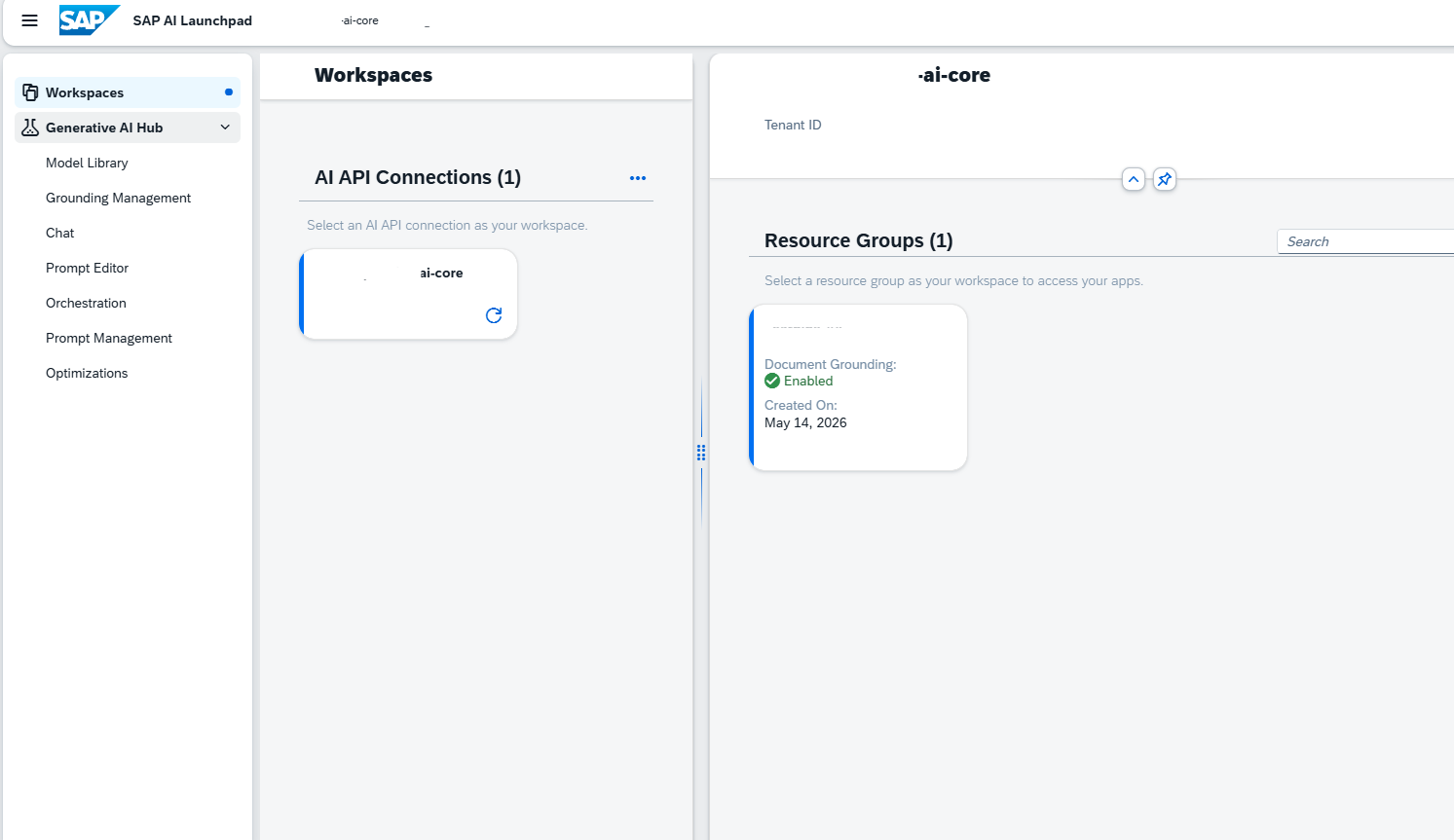Click the Enabled status text
This screenshot has width=1454, height=840.
pyautogui.click(x=808, y=381)
